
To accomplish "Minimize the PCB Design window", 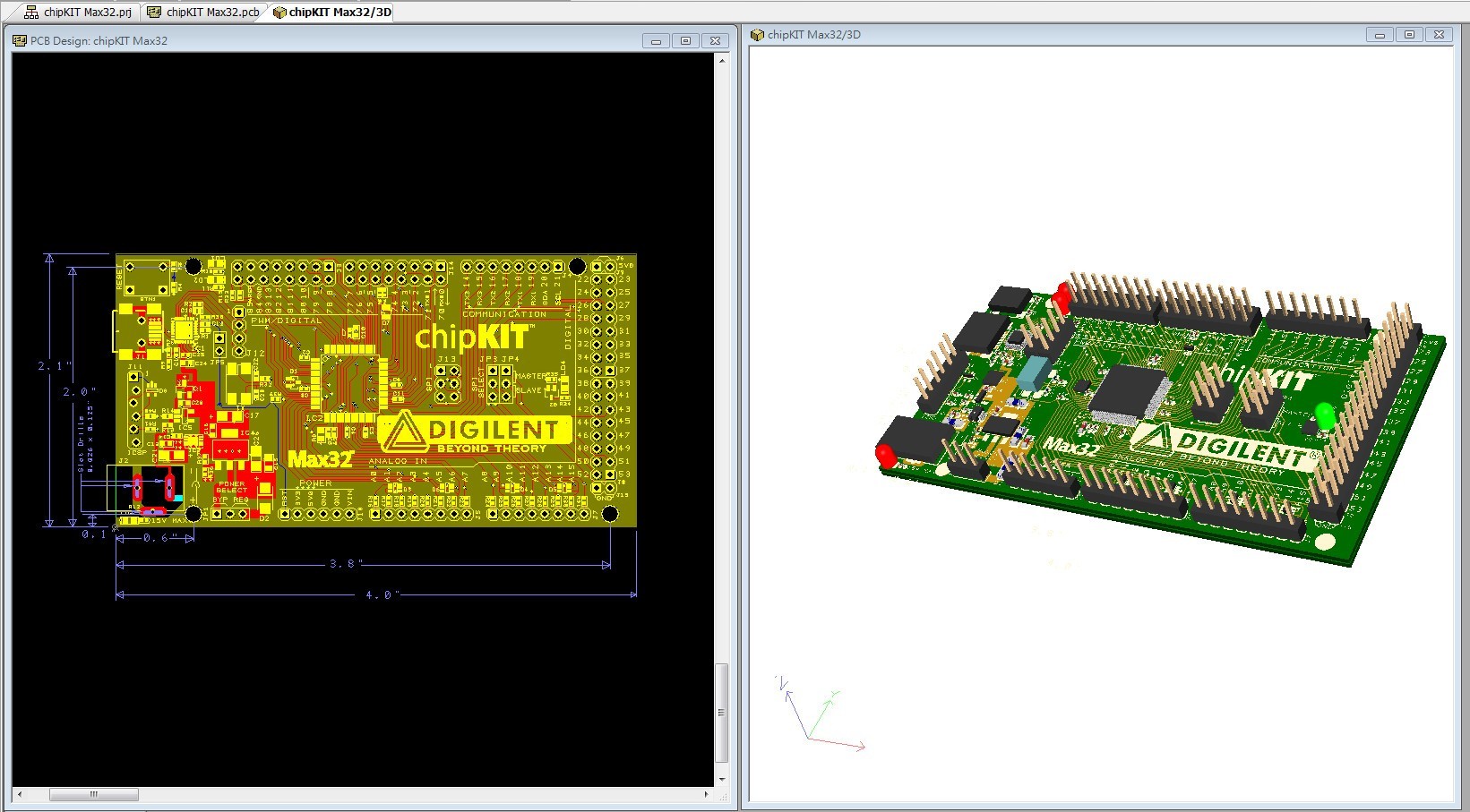I will (x=656, y=41).
